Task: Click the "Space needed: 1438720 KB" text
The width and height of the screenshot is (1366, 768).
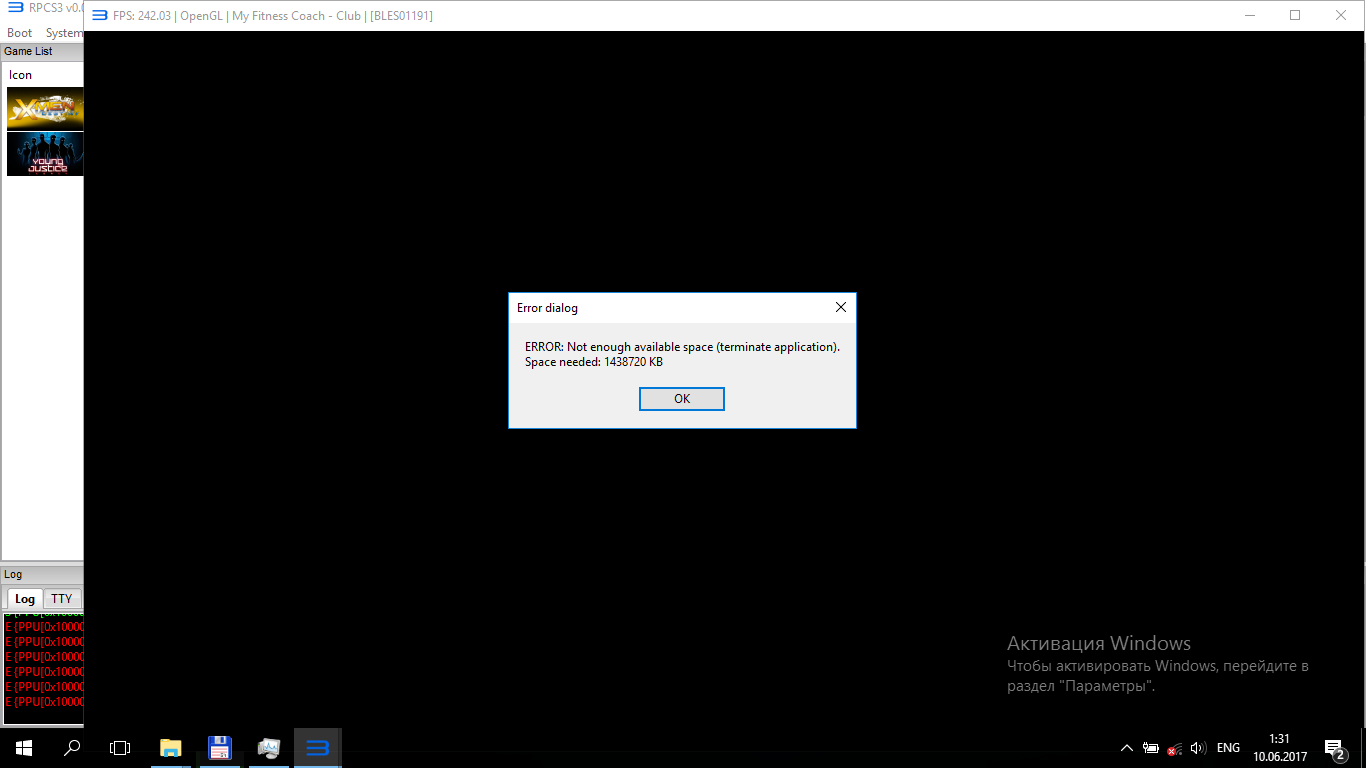Action: coord(594,362)
